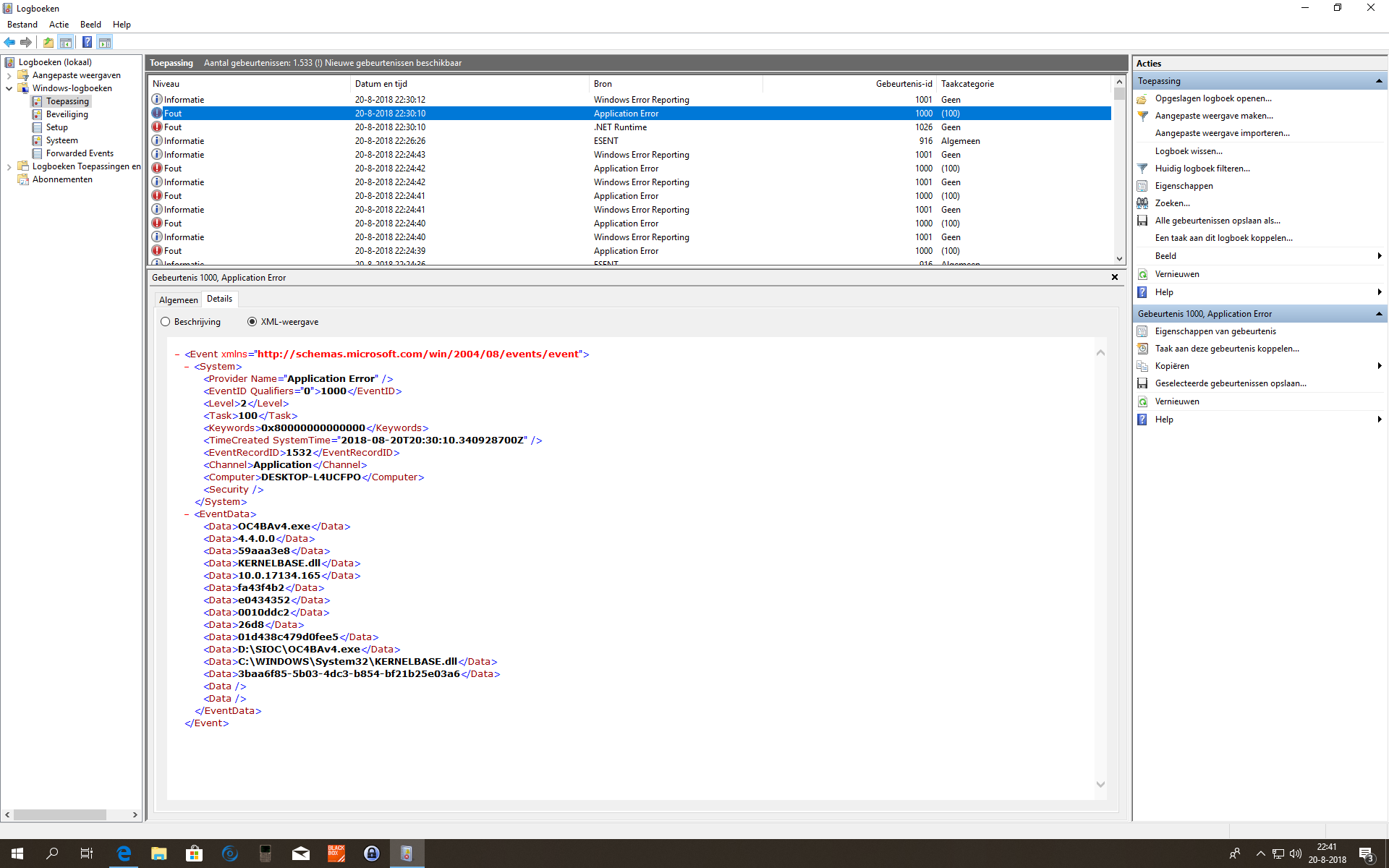
Task: Click Eigenschappen van gebeurtenis icon
Action: [x=1142, y=331]
